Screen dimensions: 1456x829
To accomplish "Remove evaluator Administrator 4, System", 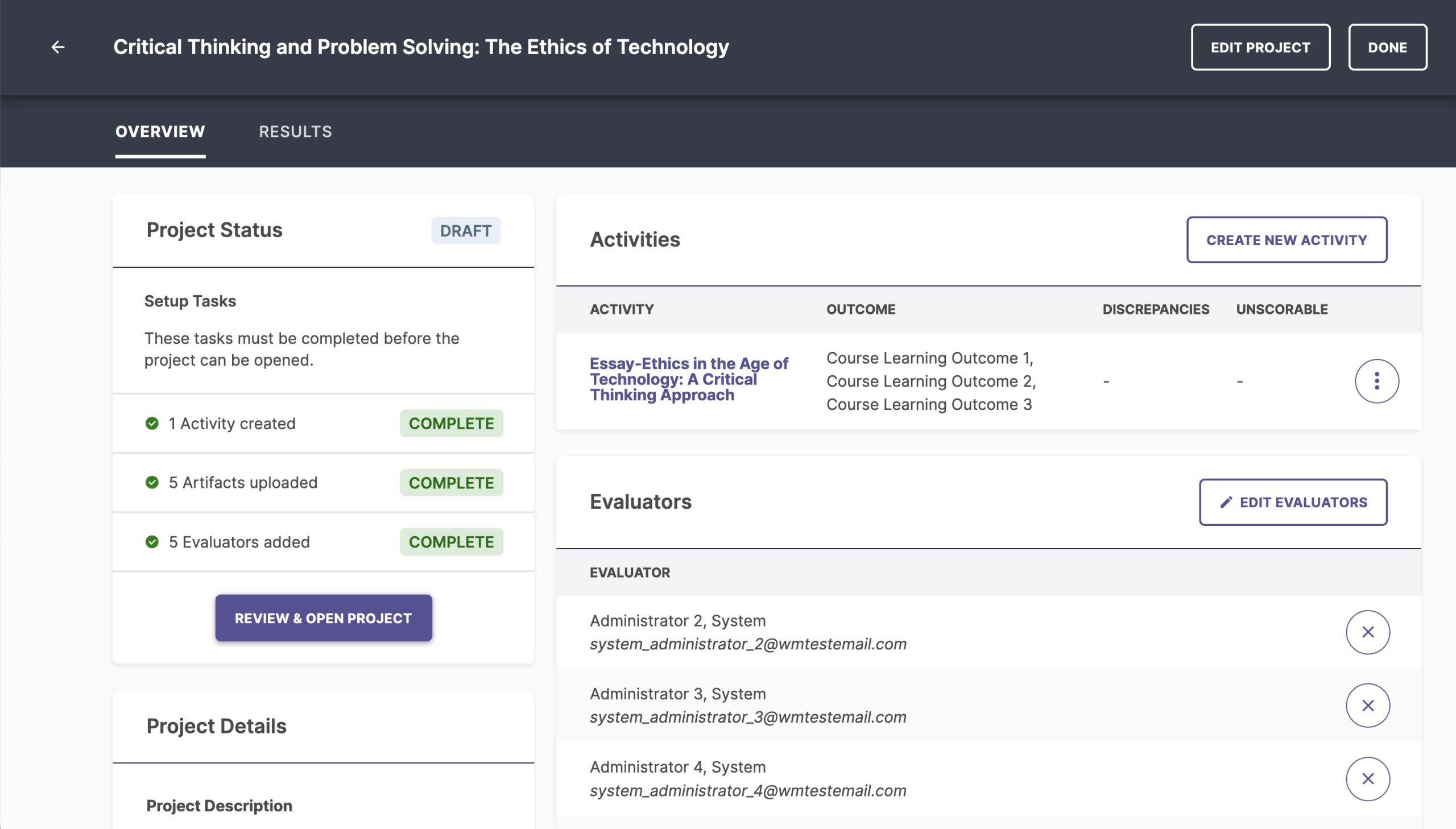I will click(1367, 779).
